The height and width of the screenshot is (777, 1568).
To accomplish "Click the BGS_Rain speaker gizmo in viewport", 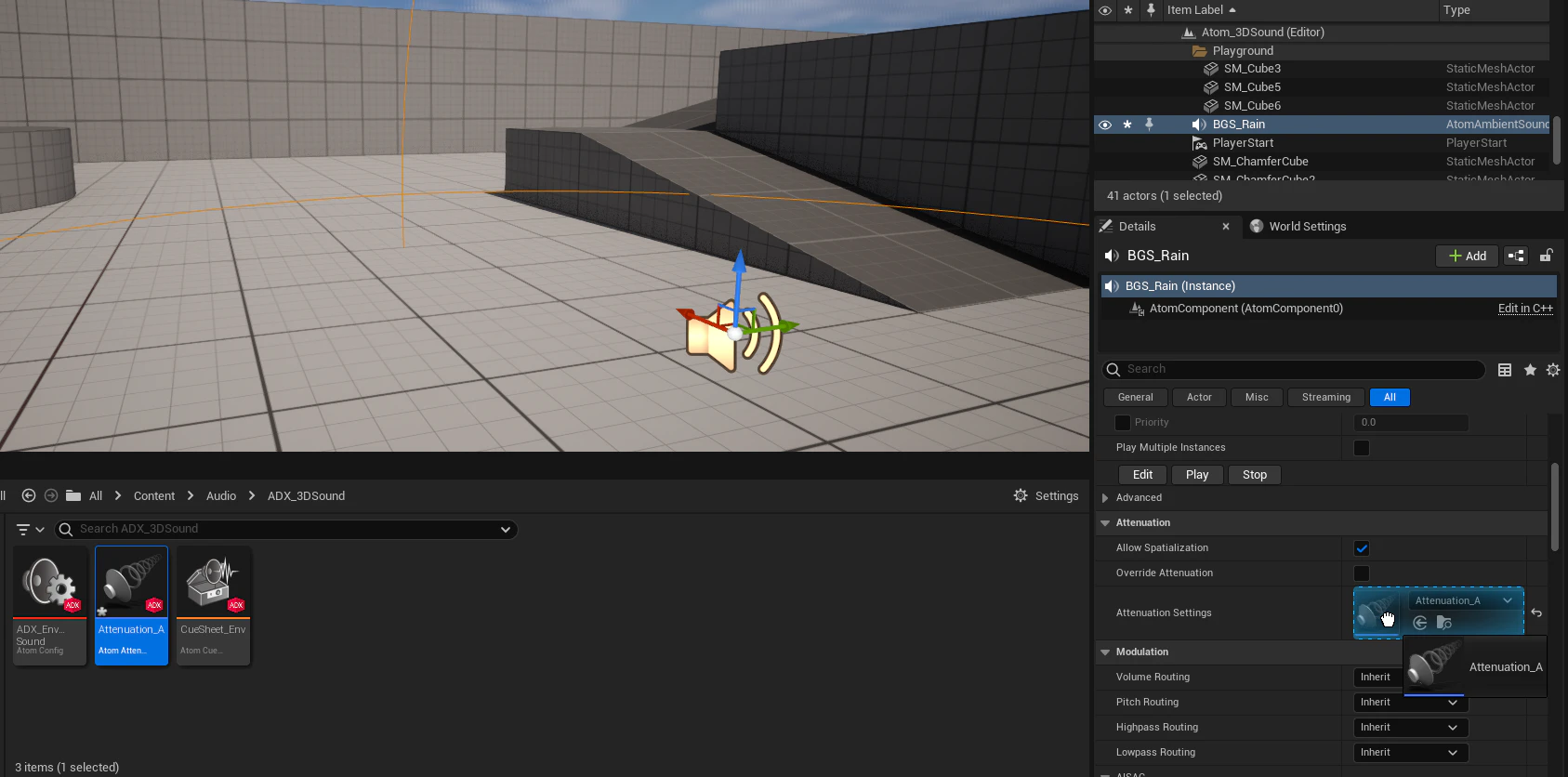I will pos(734,332).
